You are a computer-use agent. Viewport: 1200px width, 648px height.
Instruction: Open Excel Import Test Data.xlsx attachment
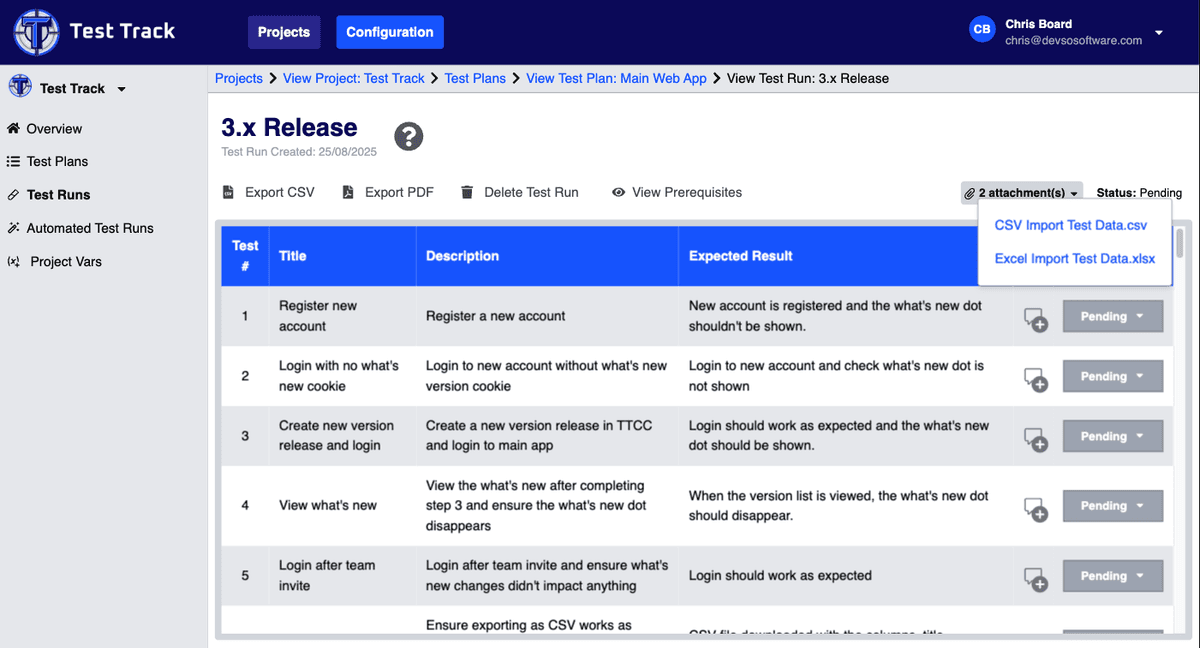pyautogui.click(x=1074, y=259)
